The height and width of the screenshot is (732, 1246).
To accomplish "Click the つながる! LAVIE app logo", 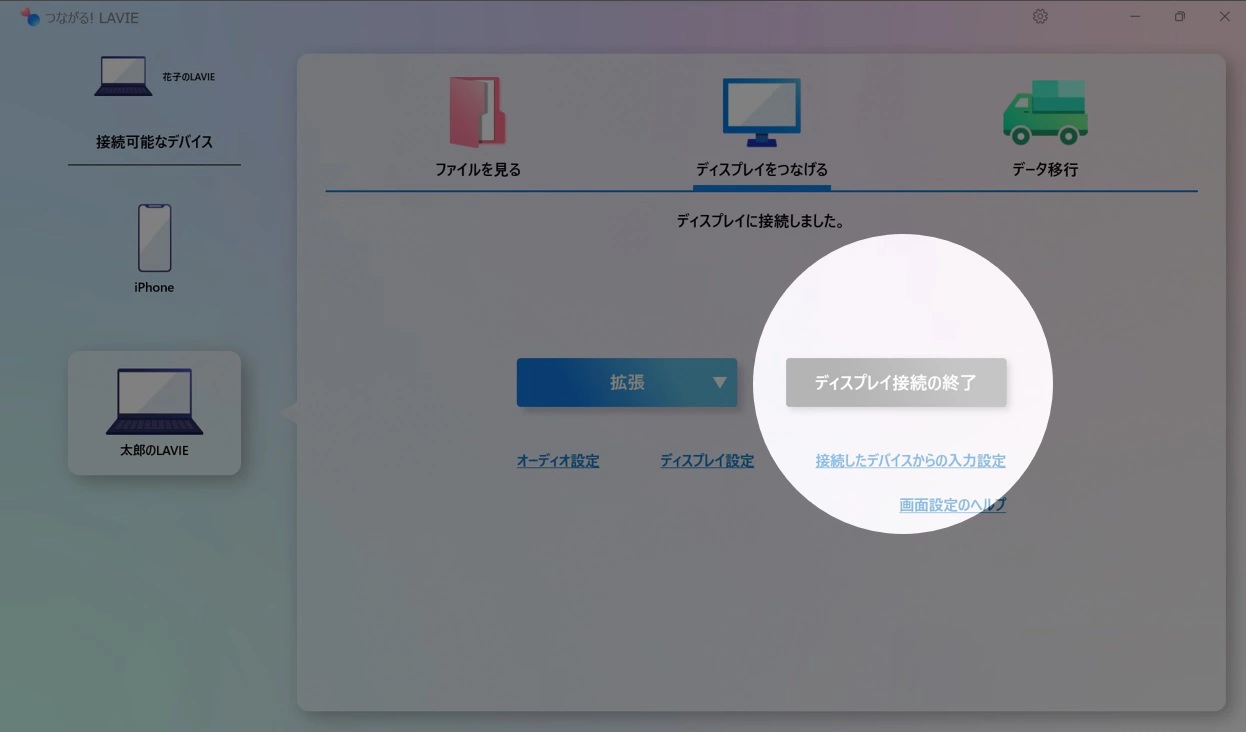I will point(31,17).
